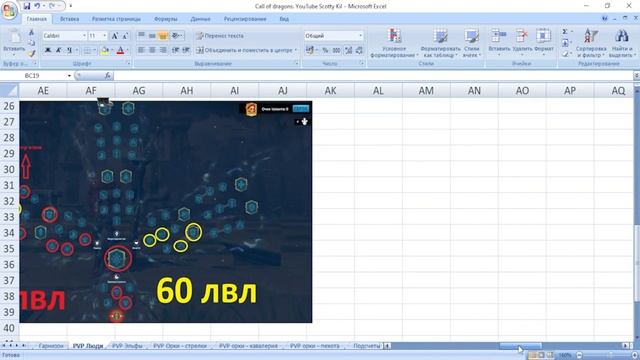
Task: Open Cell Styles (Стили ячеек) gallery
Action: click(471, 43)
